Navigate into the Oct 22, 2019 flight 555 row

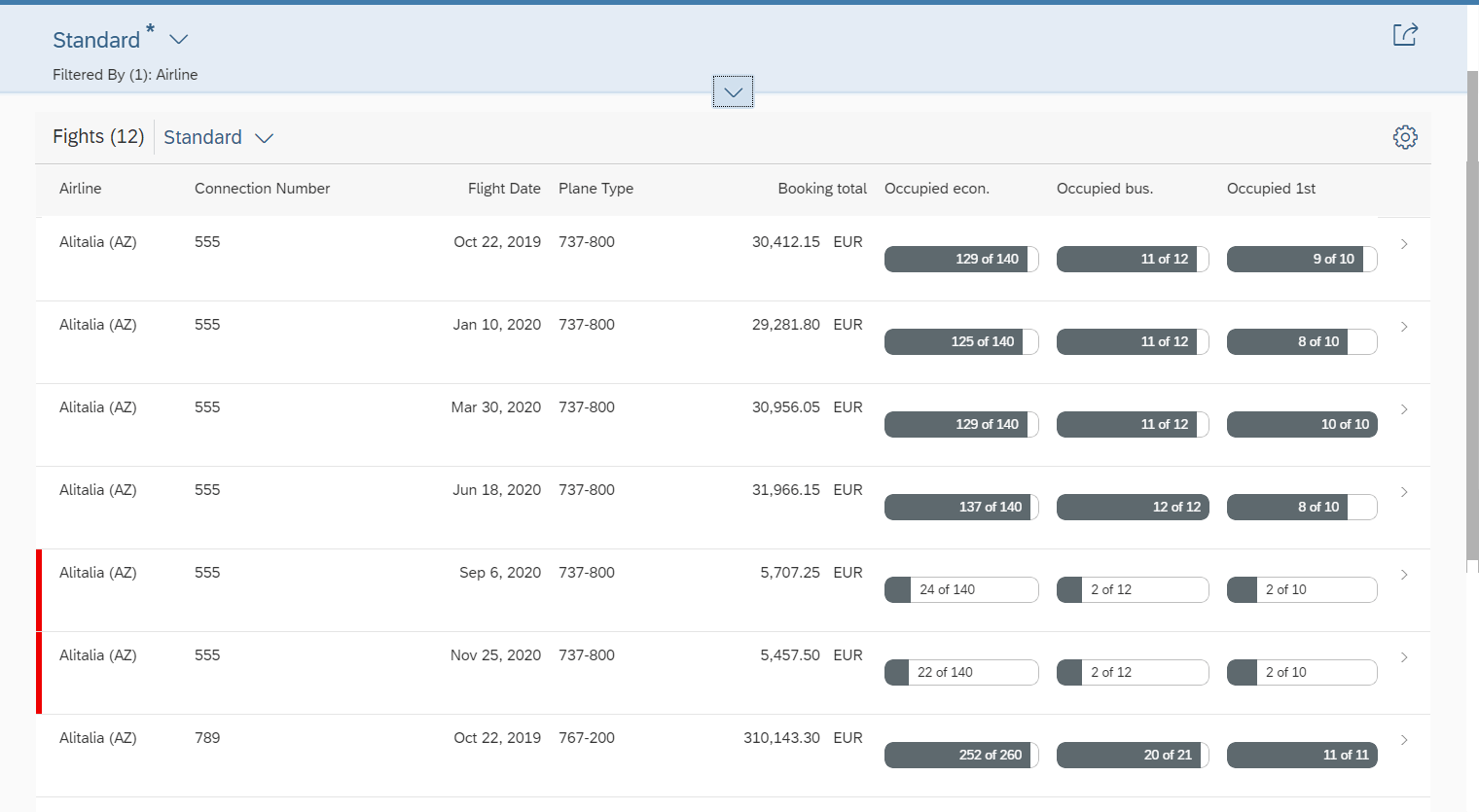[1404, 244]
